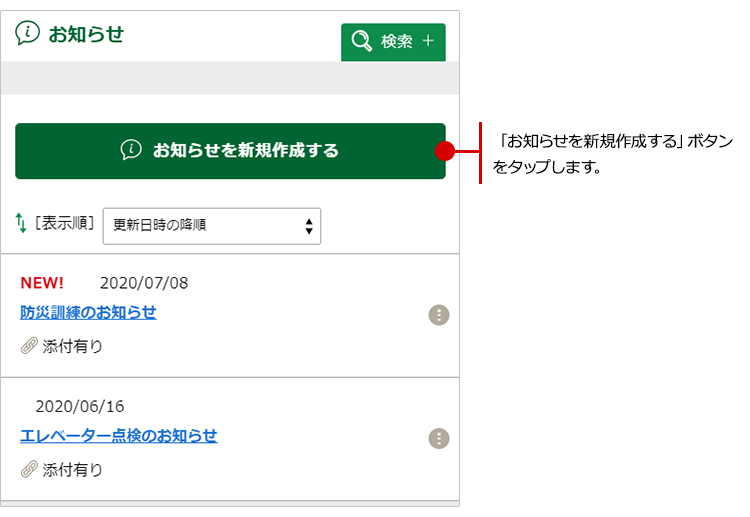The height and width of the screenshot is (517, 750).
Task: Click the arrow stepper on the sort order combo box
Action: (x=309, y=225)
